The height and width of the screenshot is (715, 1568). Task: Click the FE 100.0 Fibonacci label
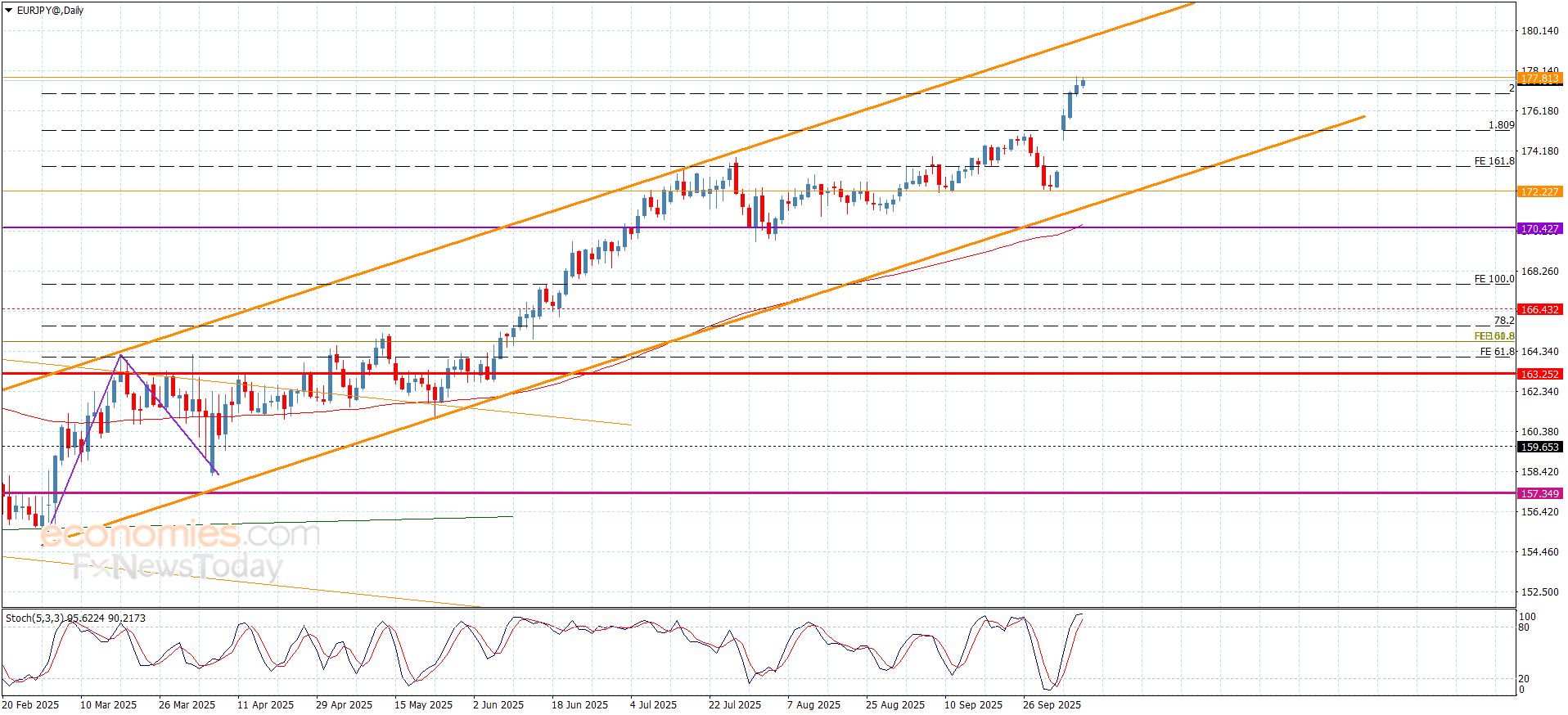click(x=1494, y=279)
